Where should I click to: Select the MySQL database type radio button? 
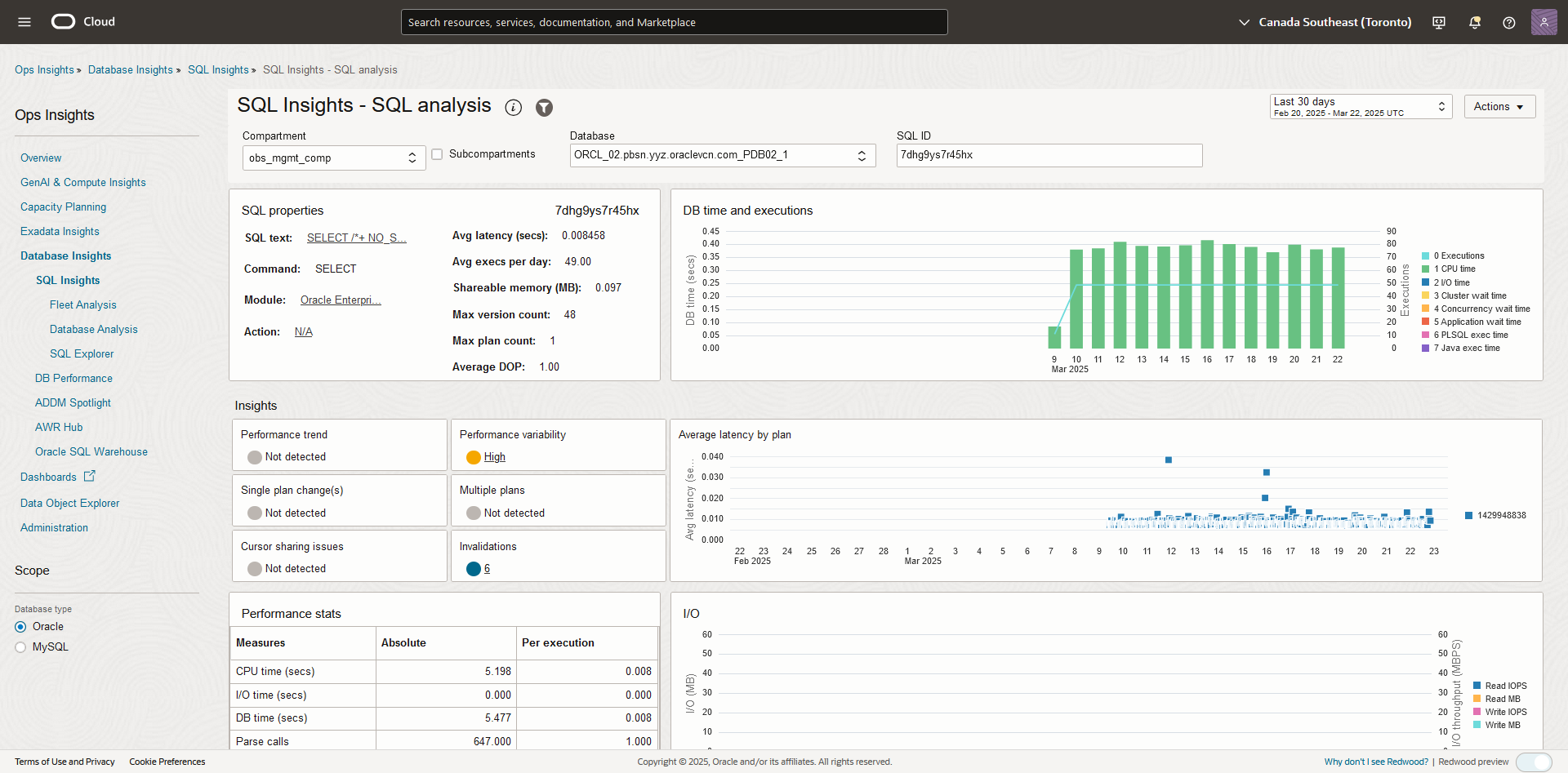20,646
